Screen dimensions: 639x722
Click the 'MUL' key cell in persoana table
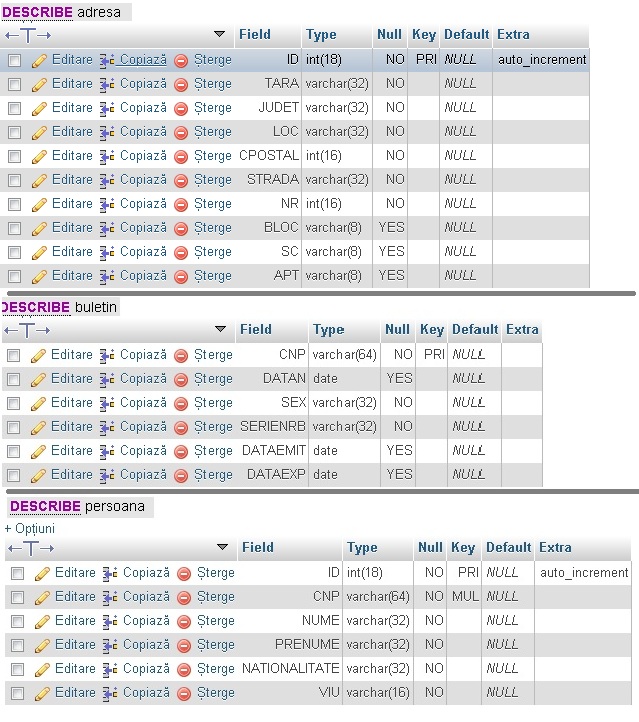tap(465, 597)
